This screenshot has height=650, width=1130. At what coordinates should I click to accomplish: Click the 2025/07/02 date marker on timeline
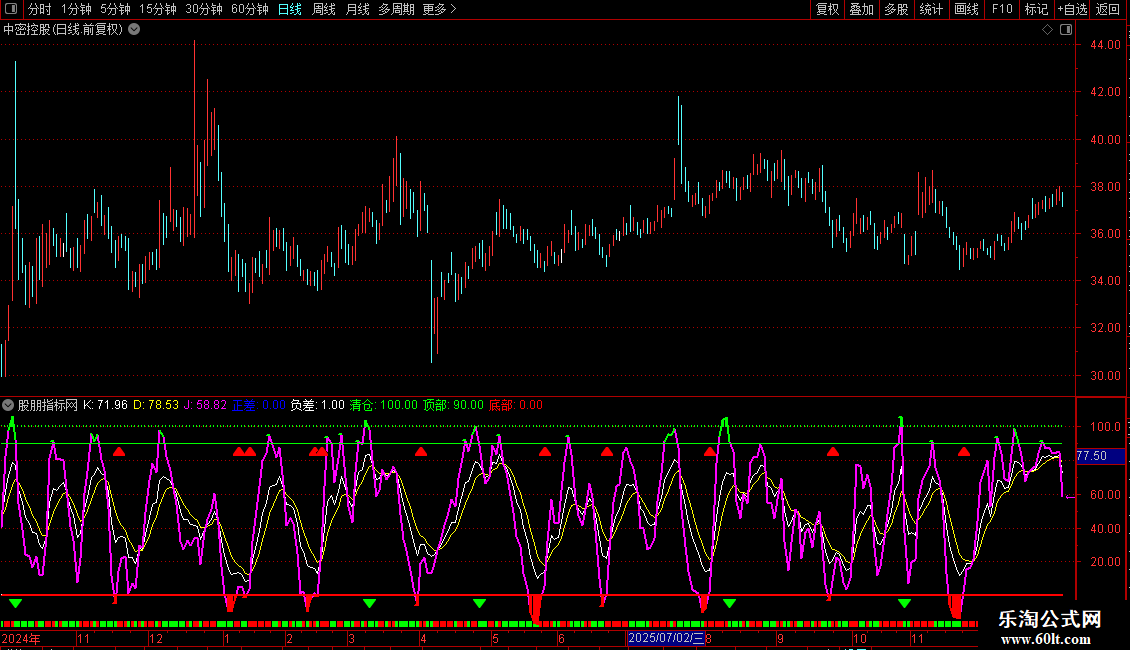tap(665, 638)
